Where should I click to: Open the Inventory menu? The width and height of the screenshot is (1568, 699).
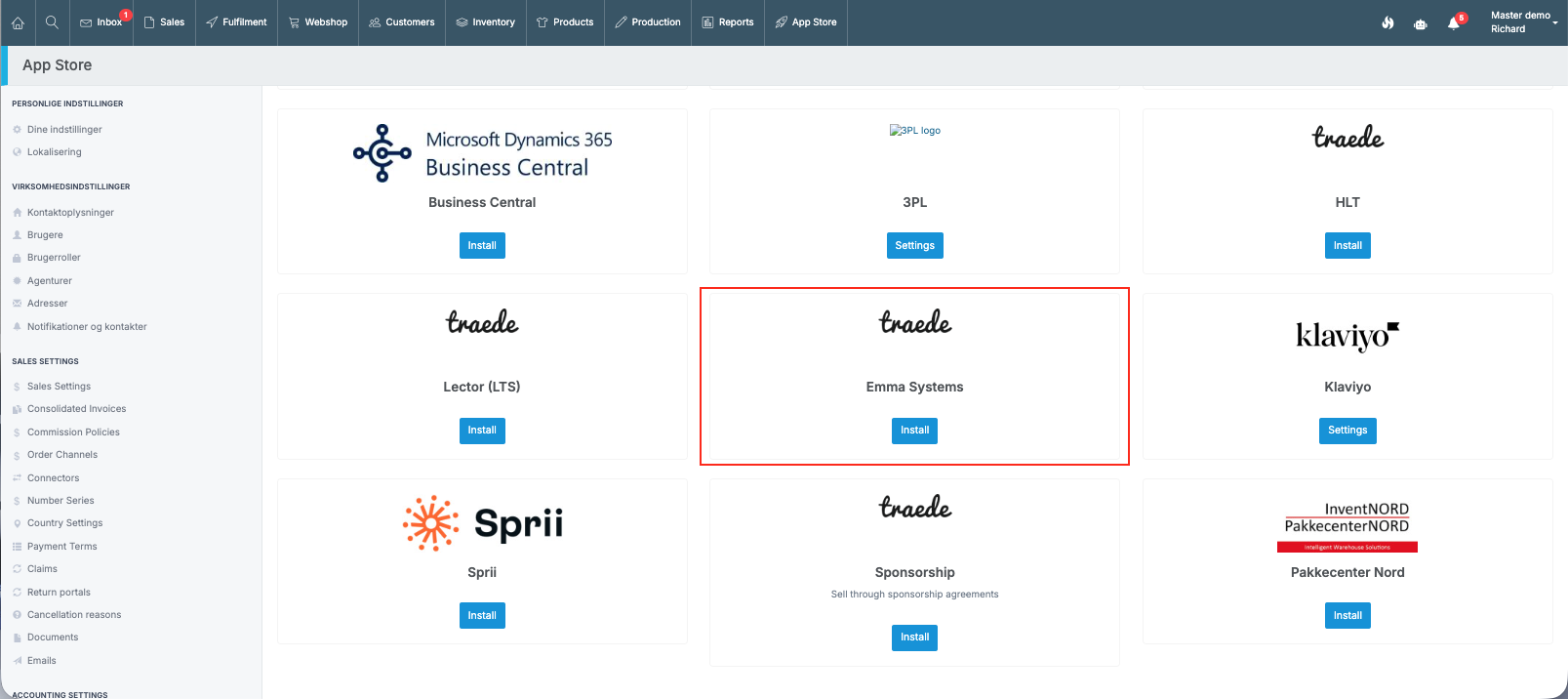pyautogui.click(x=486, y=22)
